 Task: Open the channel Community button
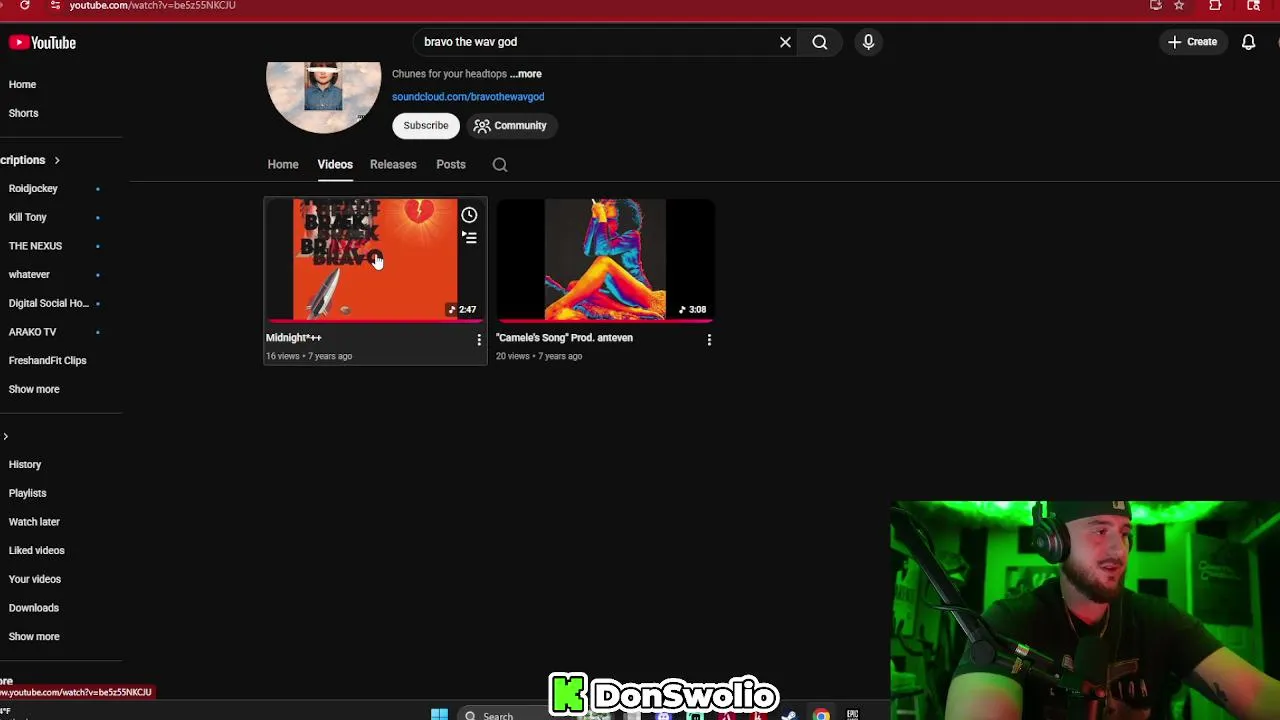(x=511, y=125)
